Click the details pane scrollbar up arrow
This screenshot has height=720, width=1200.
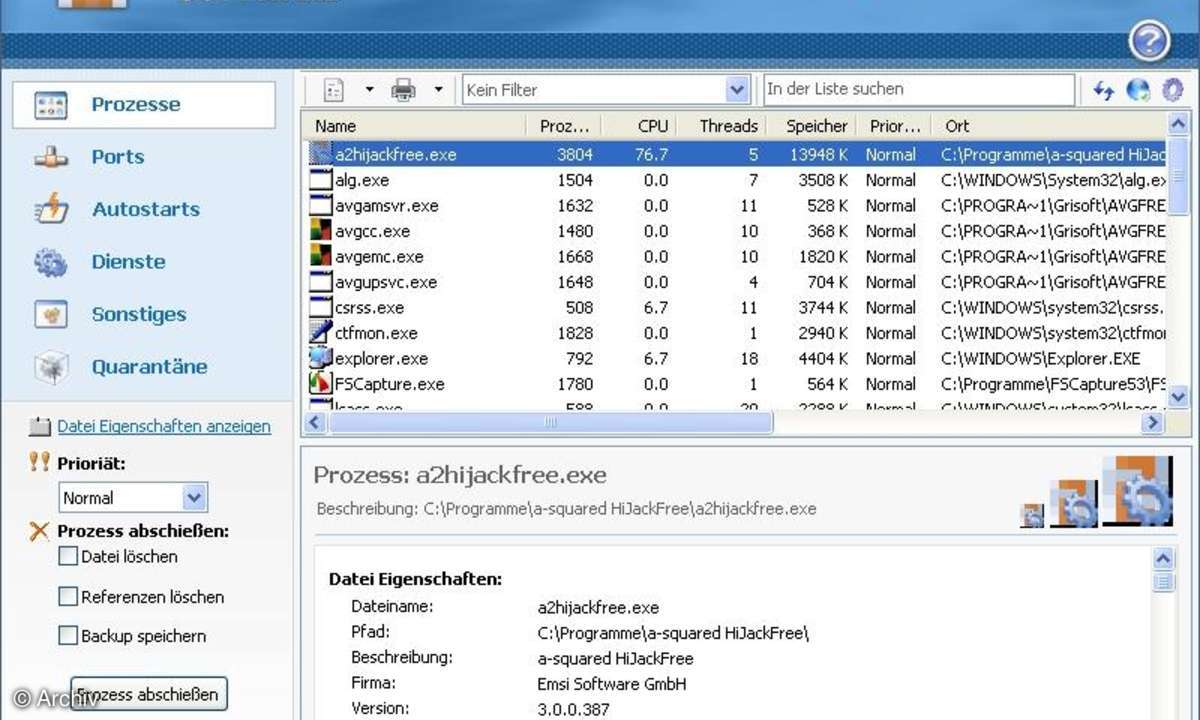point(1163,559)
